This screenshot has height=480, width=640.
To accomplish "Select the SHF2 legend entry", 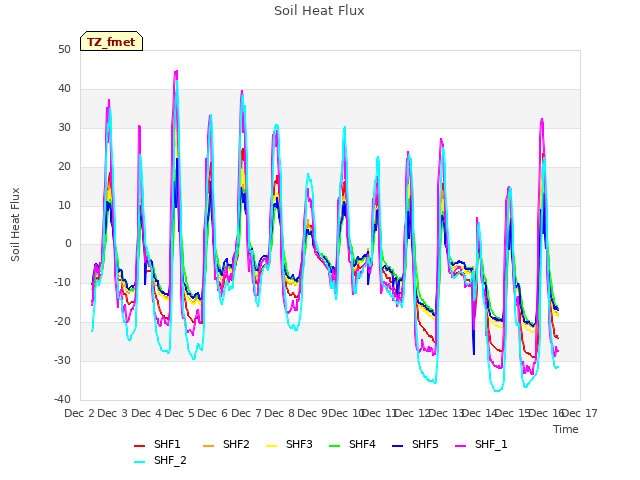I will [x=226, y=444].
